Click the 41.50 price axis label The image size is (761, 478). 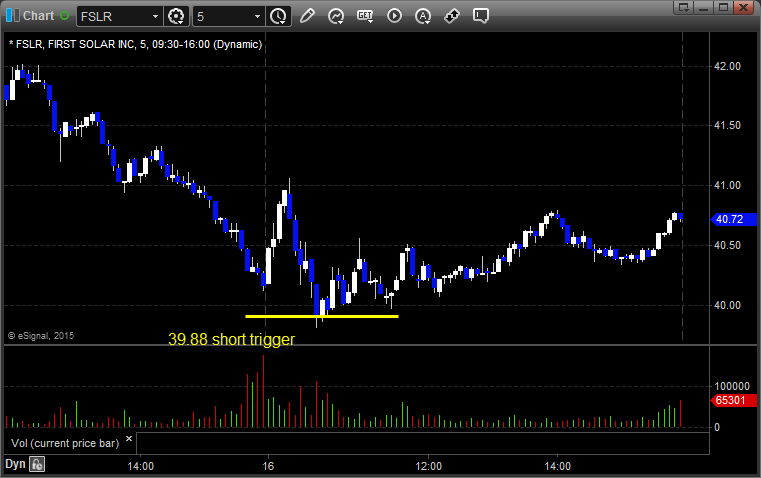[x=728, y=126]
